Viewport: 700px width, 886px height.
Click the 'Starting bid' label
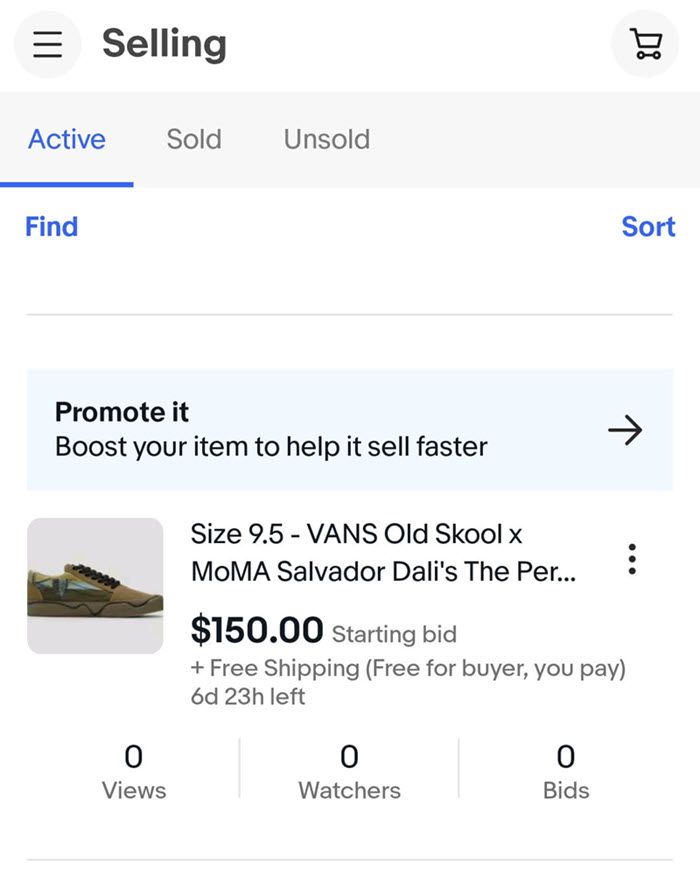point(394,634)
